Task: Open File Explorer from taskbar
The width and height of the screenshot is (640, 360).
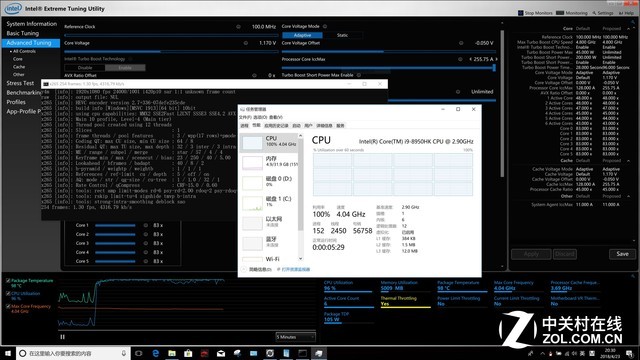Action: pos(172,353)
